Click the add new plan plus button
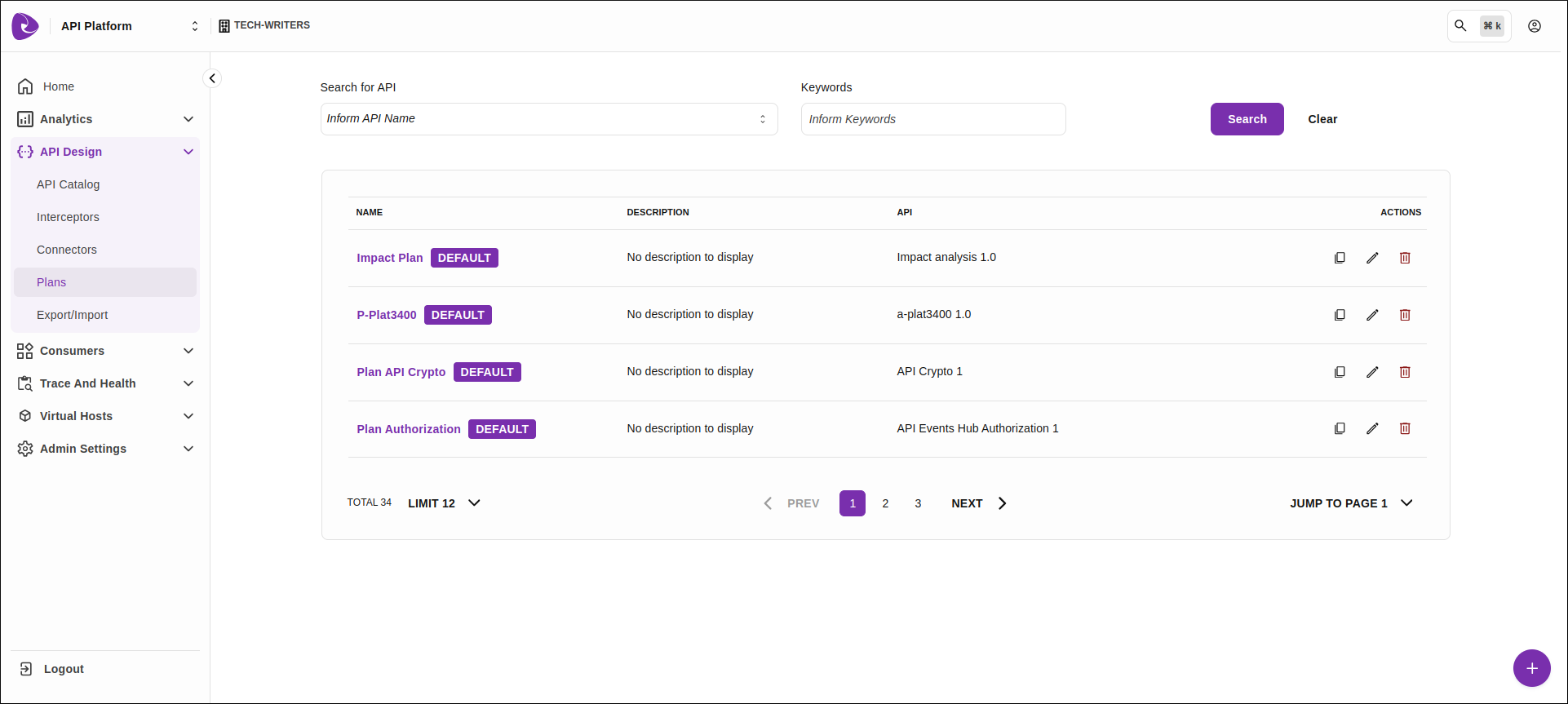Screen dimensions: 1568x704 [1531, 668]
